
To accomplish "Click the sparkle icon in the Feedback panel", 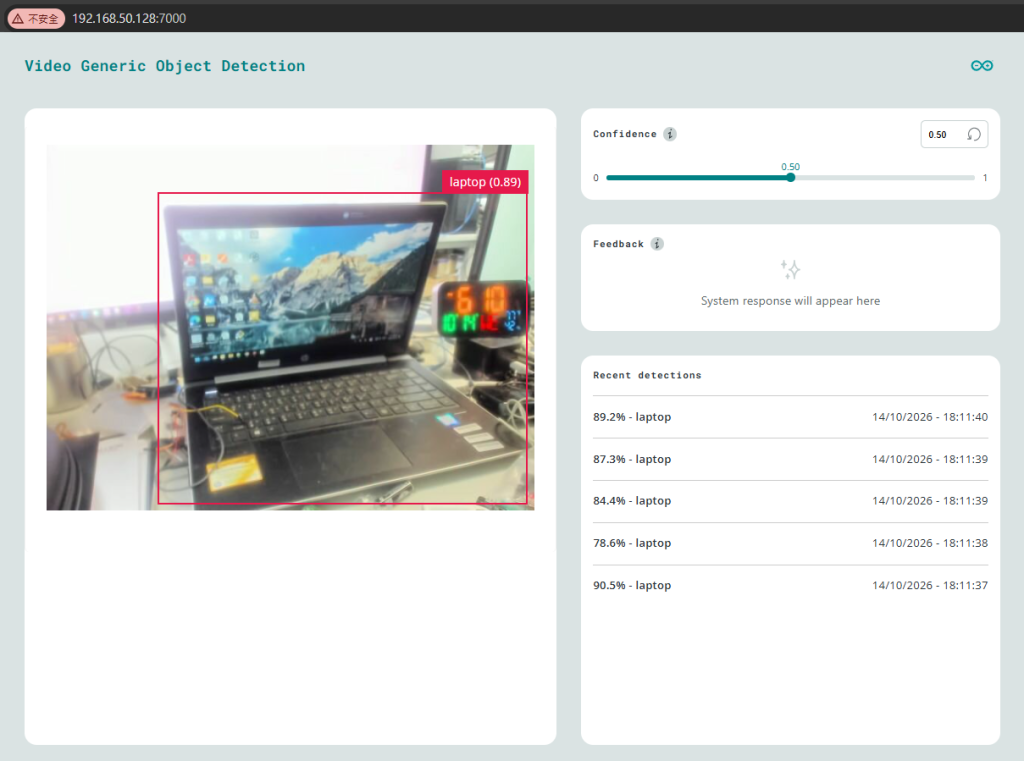I will click(x=790, y=269).
